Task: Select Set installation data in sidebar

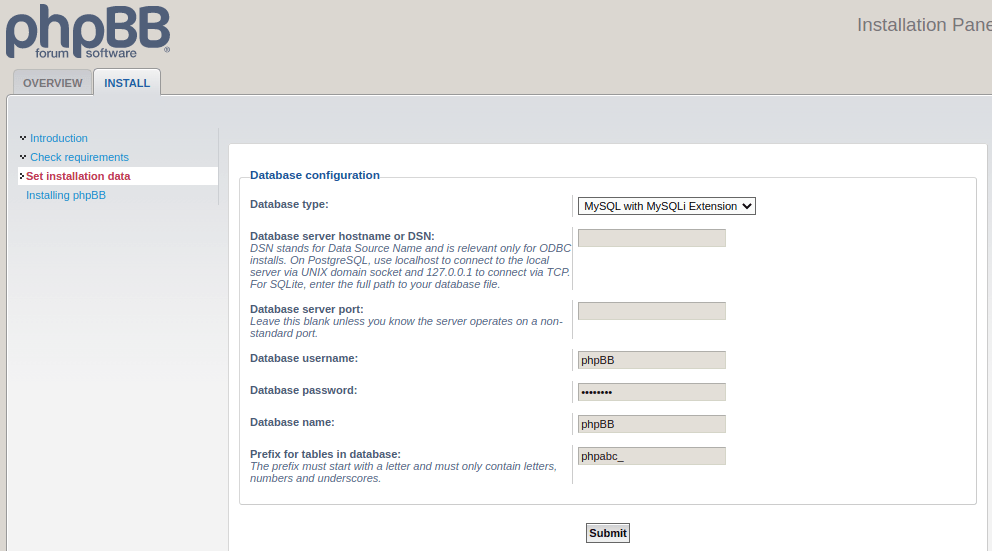Action: [78, 176]
